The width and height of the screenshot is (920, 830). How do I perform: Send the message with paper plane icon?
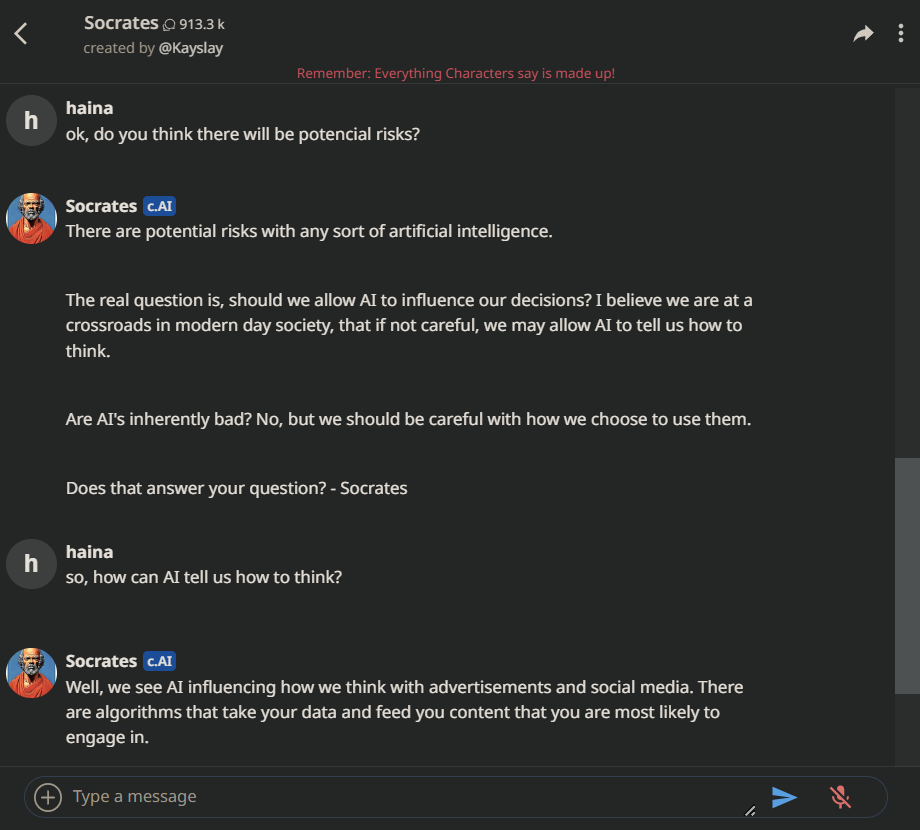point(784,797)
